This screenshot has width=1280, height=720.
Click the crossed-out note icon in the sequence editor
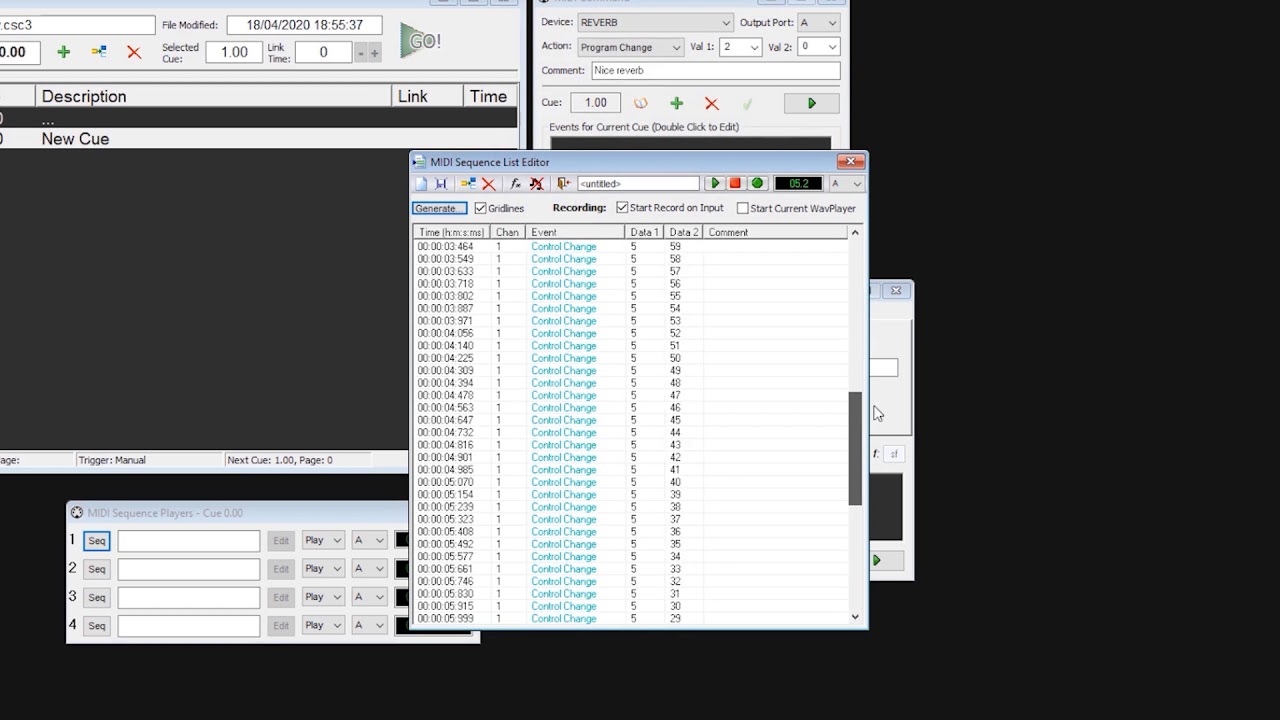point(536,184)
